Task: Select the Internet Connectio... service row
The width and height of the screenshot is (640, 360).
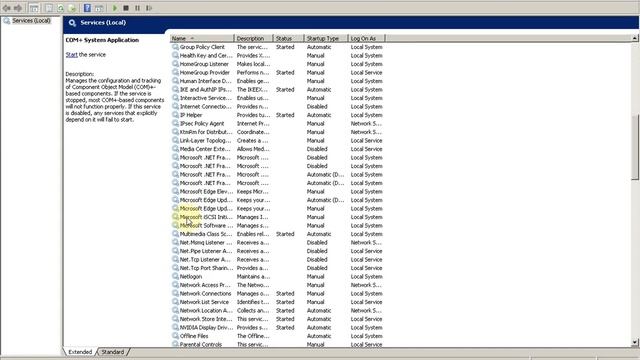Action: tap(278, 107)
